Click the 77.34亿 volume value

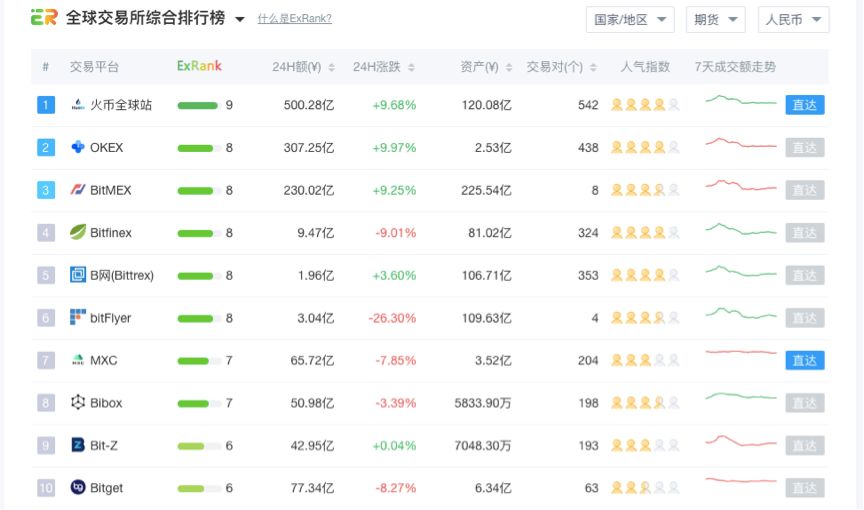click(312, 488)
